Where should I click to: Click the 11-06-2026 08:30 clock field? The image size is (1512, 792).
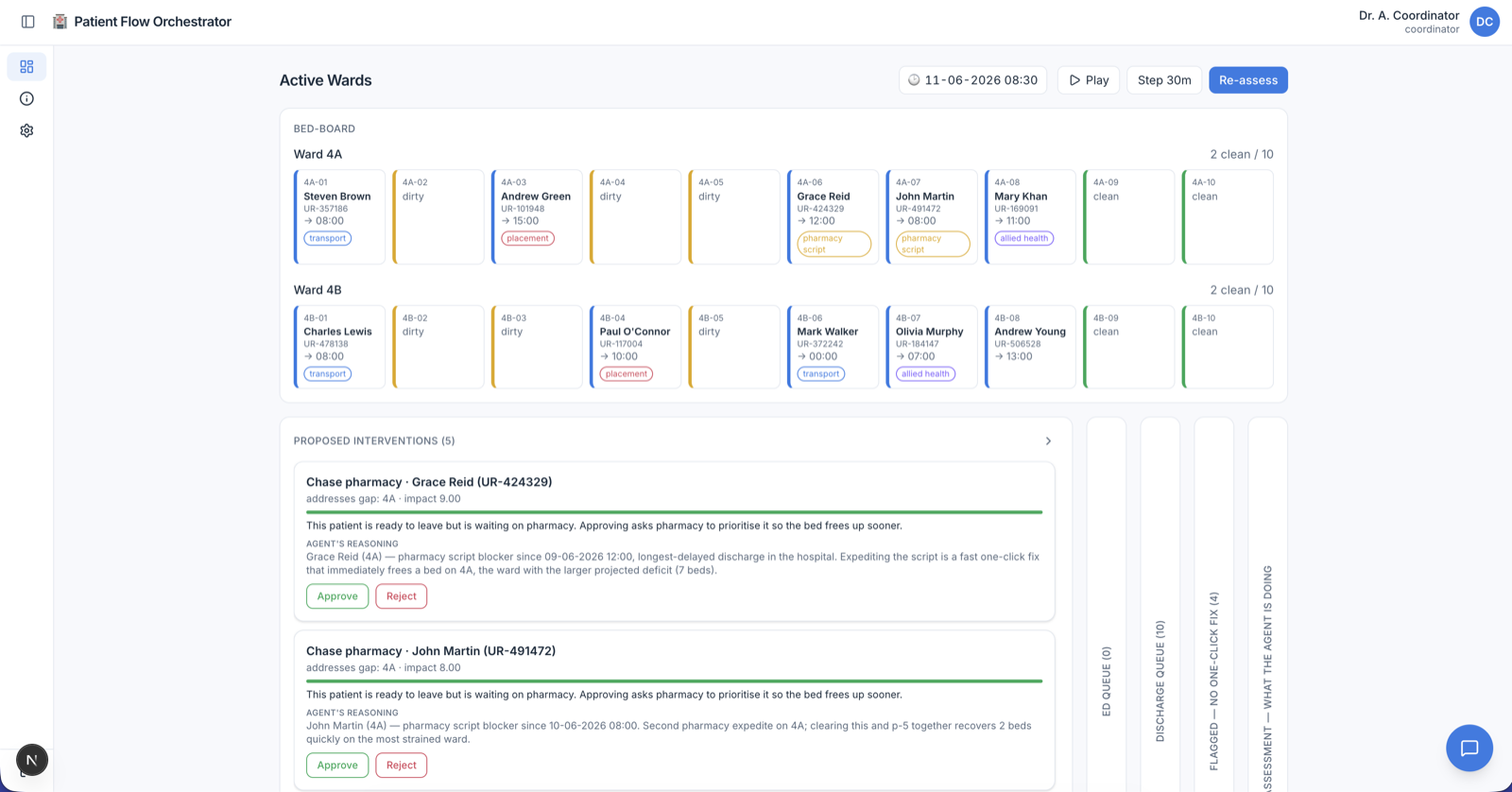973,80
